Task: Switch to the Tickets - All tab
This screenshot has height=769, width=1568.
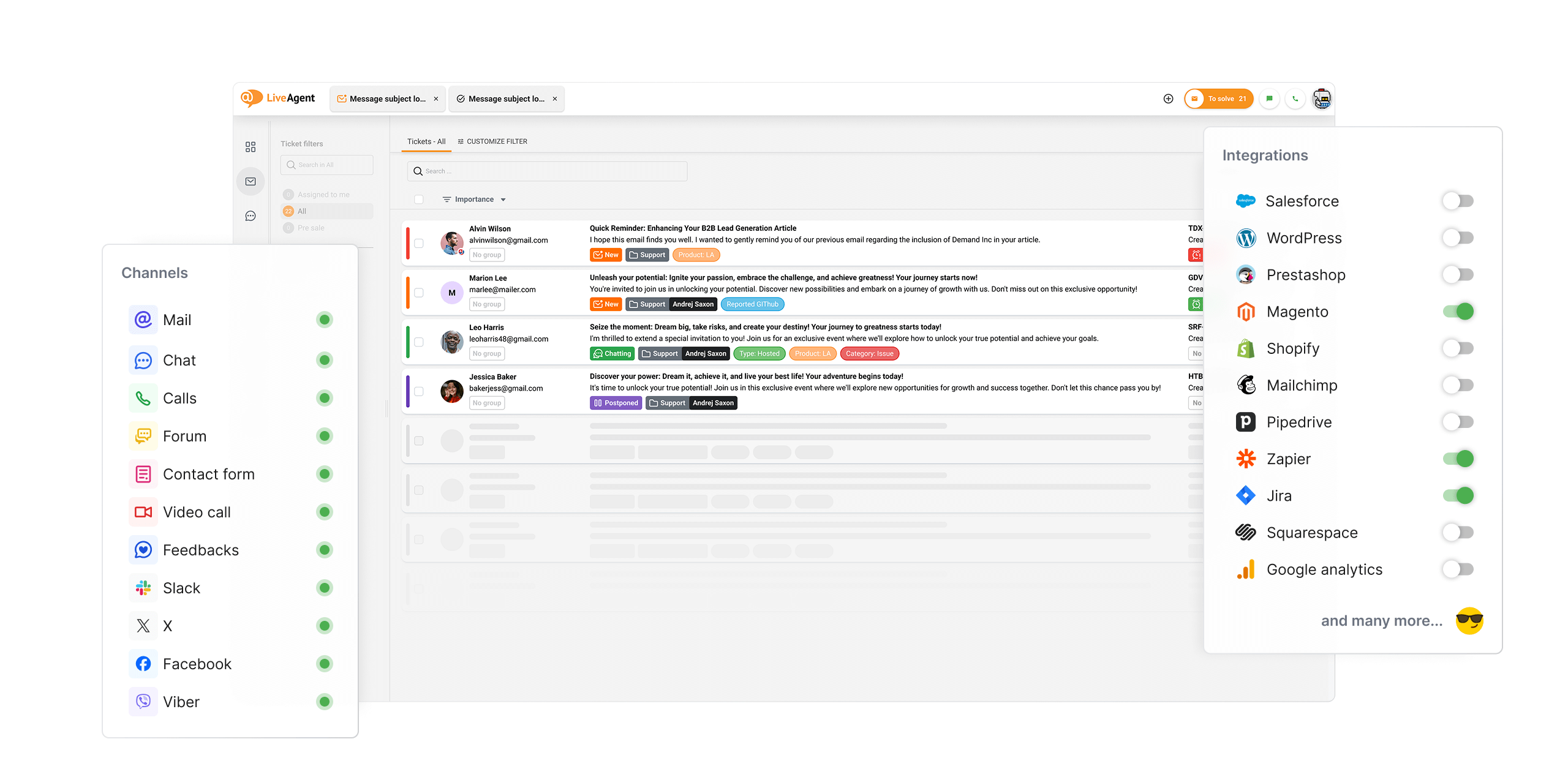Action: point(426,141)
